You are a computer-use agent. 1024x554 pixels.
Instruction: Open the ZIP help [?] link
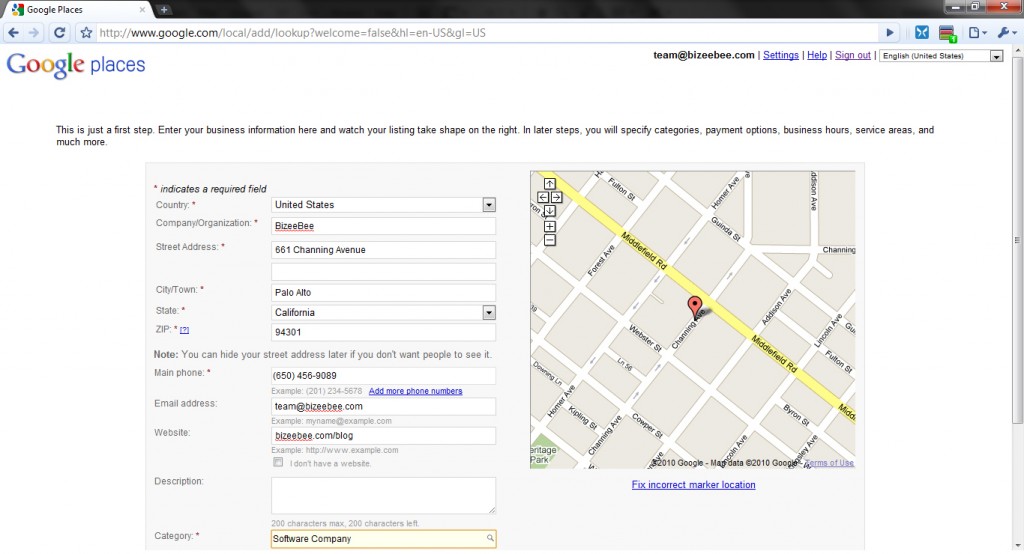click(x=184, y=331)
